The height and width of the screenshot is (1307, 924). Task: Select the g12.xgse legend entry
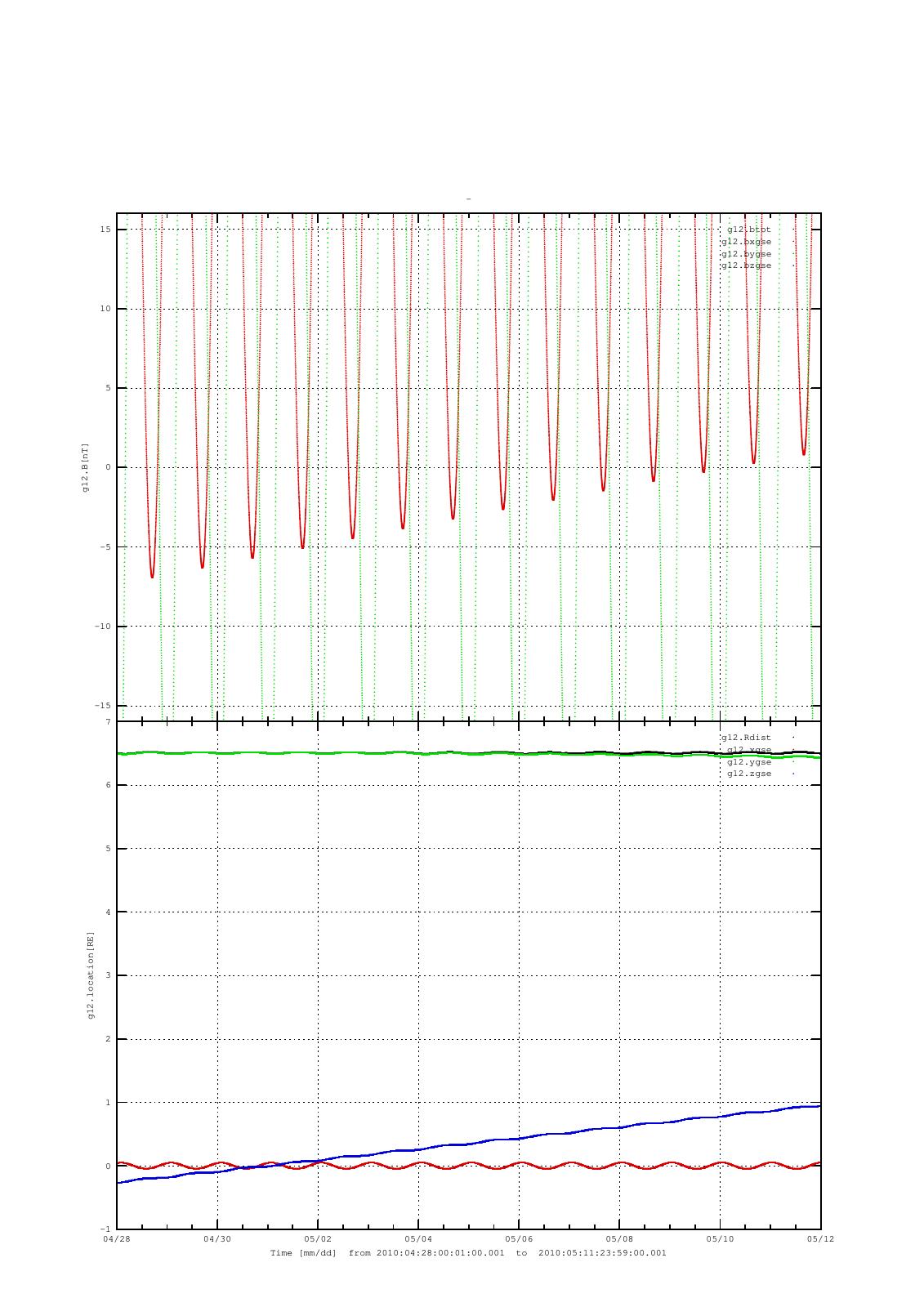pyautogui.click(x=748, y=750)
